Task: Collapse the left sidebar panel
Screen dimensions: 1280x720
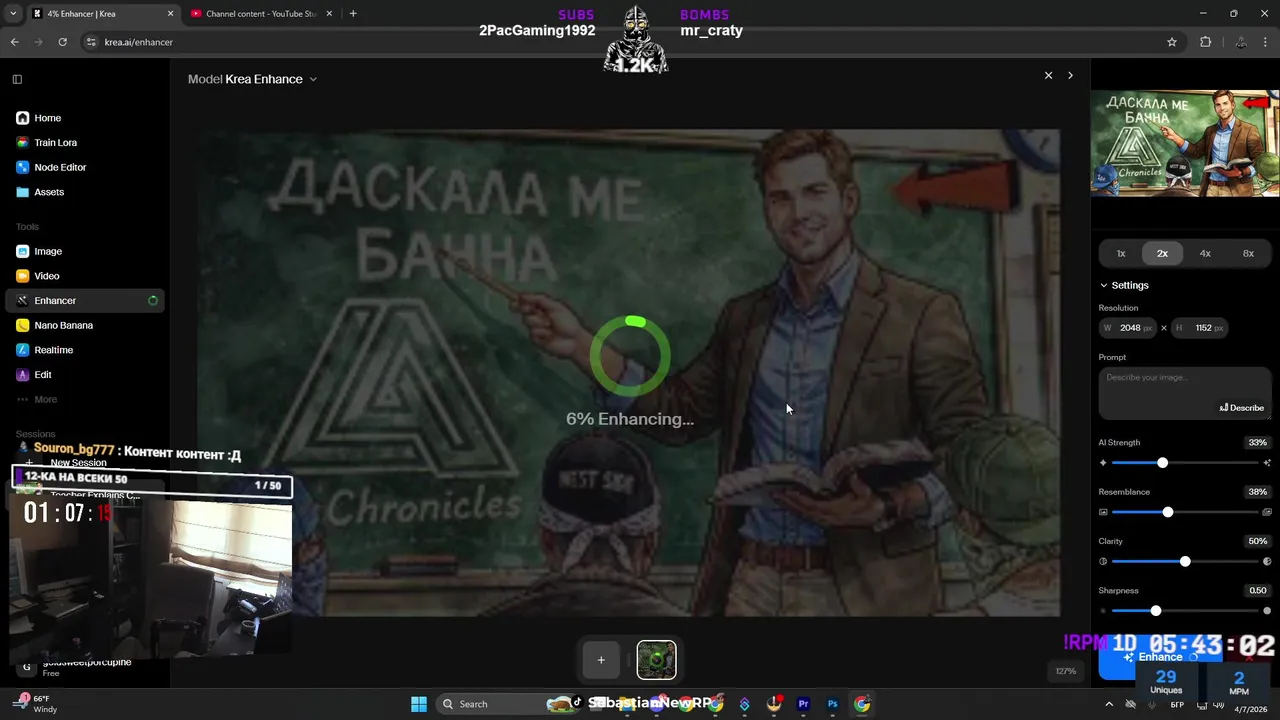Action: click(x=17, y=79)
